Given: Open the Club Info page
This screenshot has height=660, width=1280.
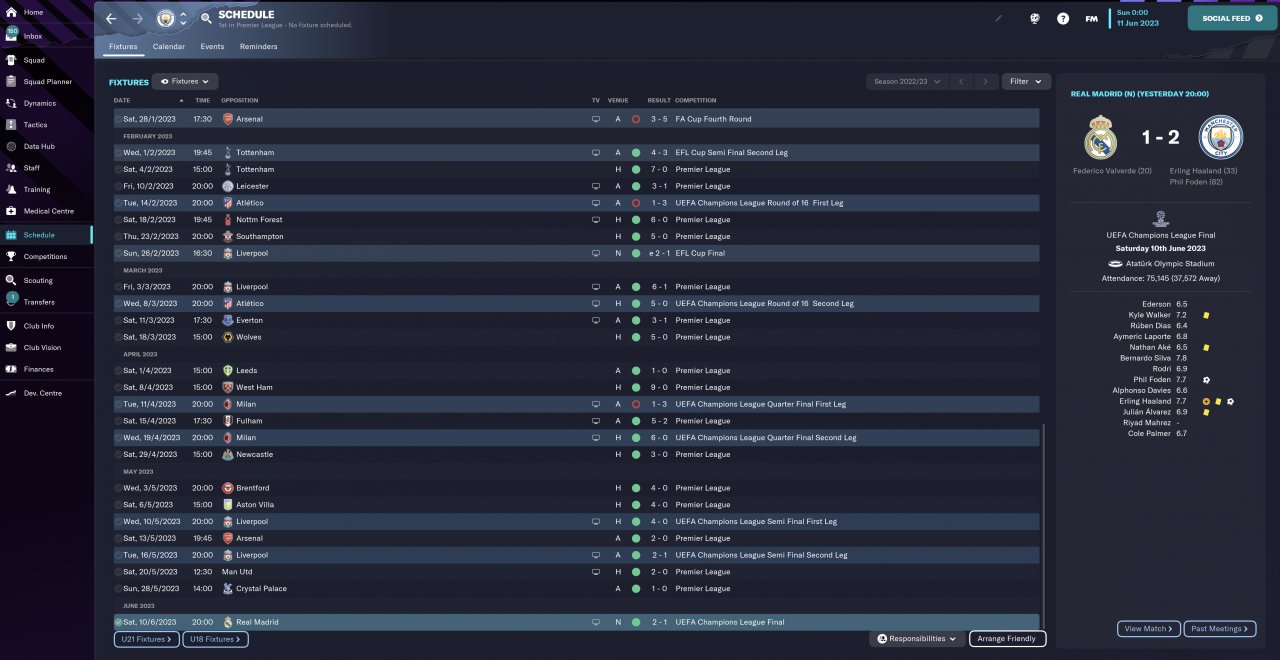Looking at the screenshot, I should coord(39,326).
